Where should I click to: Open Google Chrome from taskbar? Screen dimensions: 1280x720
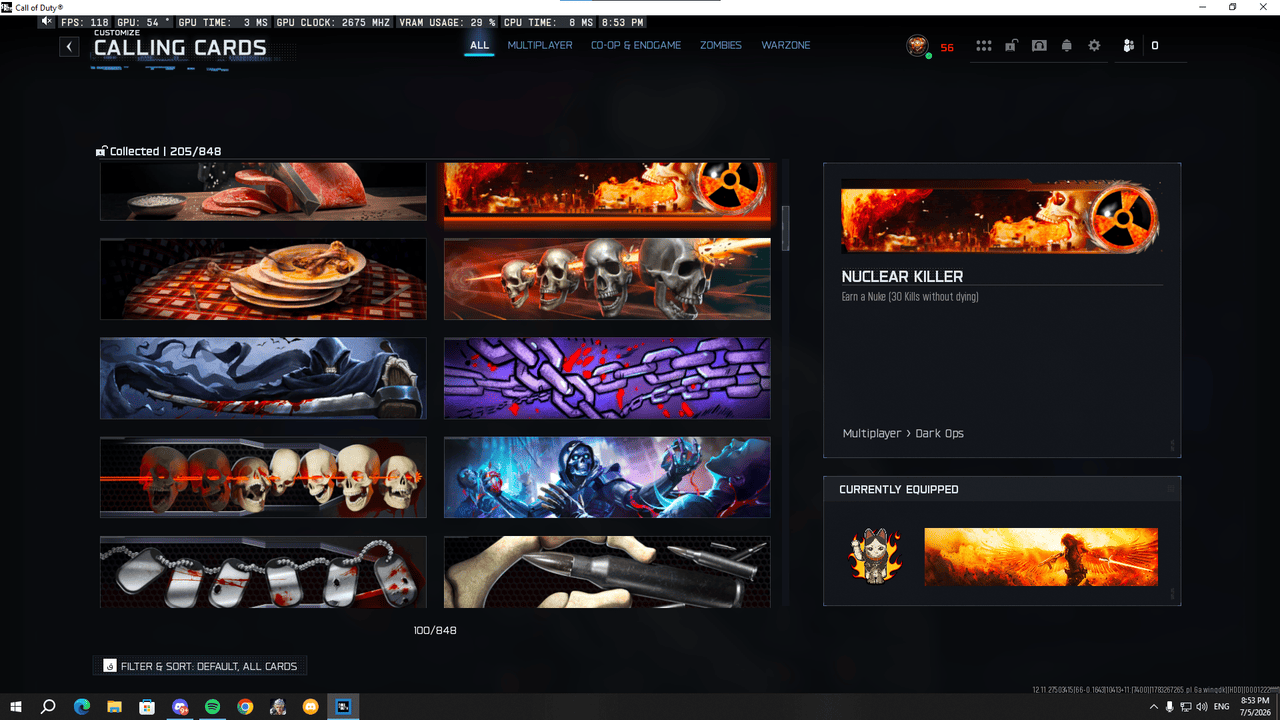[245, 707]
